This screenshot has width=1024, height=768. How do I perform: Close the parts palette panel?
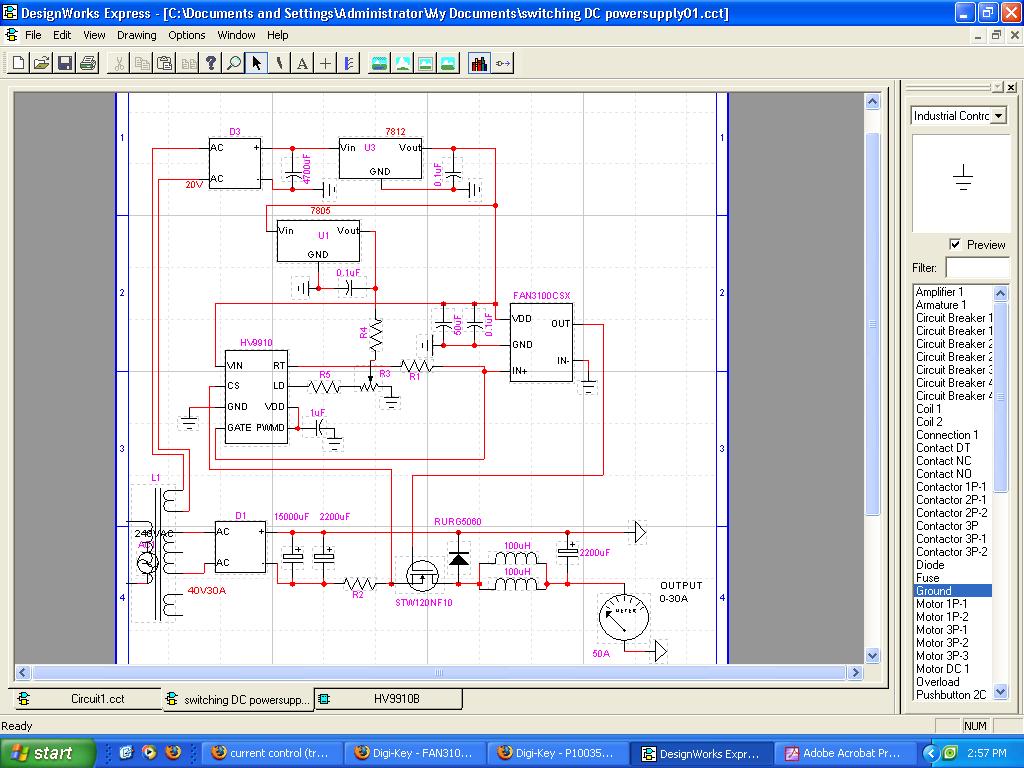[1011, 87]
